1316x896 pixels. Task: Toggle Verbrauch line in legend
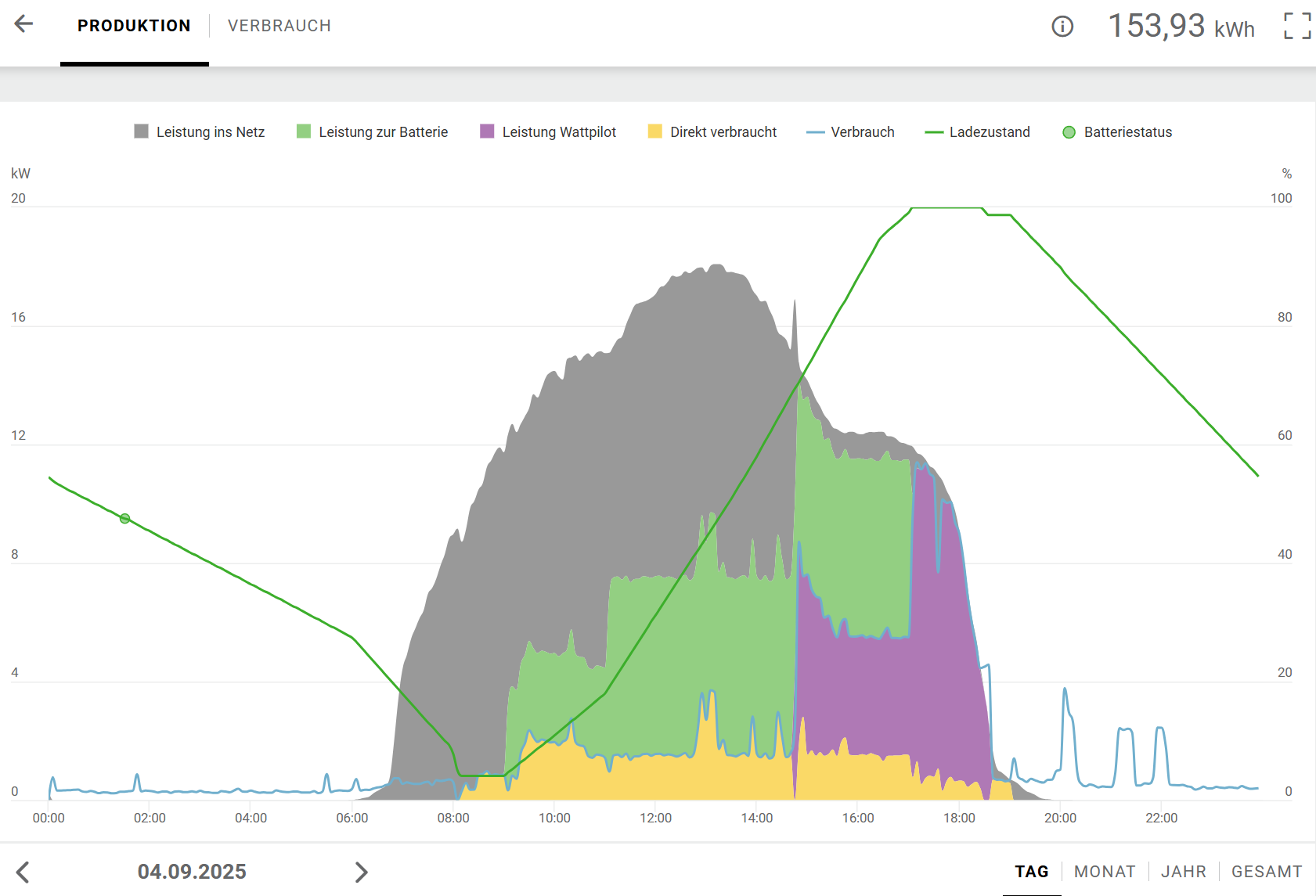click(851, 132)
